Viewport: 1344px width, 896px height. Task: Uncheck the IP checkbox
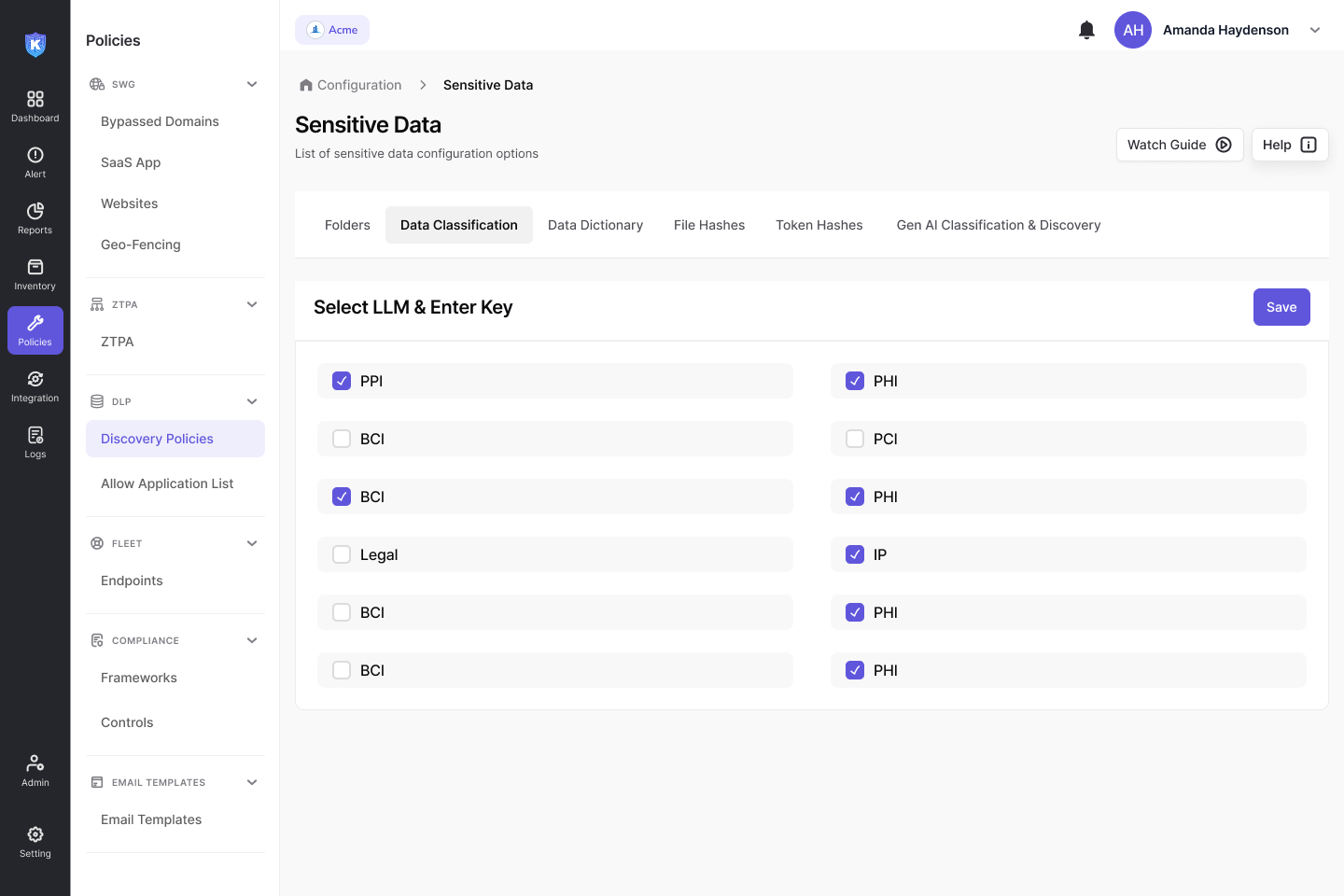point(855,554)
